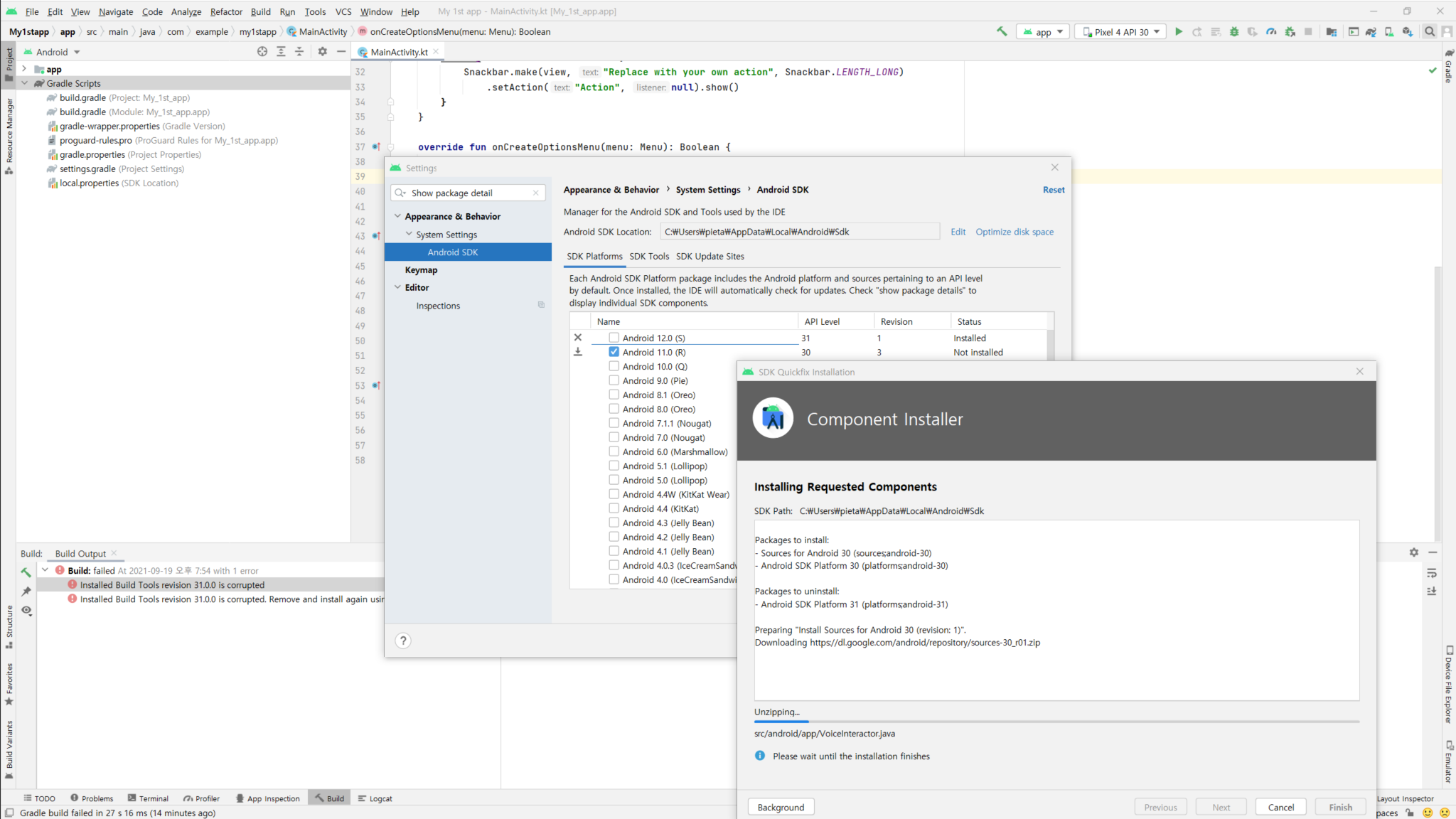
Task: Click Expand All icon in Project panel
Action: point(281,51)
